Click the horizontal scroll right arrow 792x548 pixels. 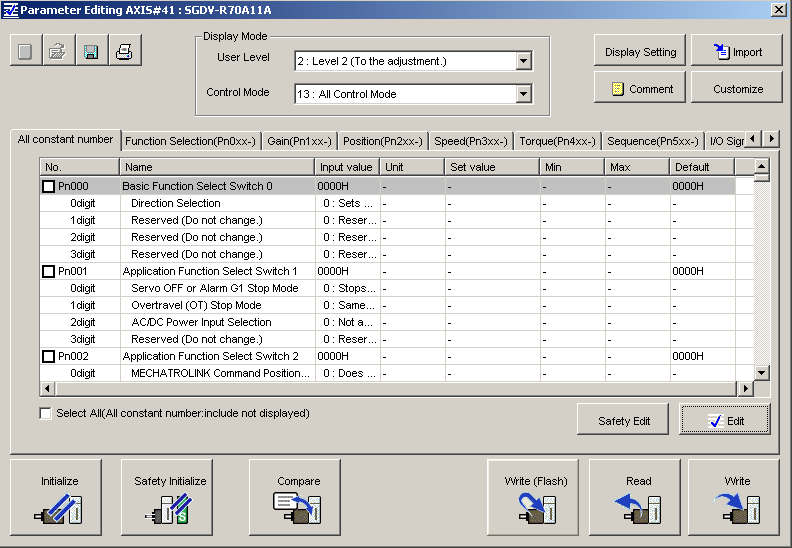click(746, 388)
